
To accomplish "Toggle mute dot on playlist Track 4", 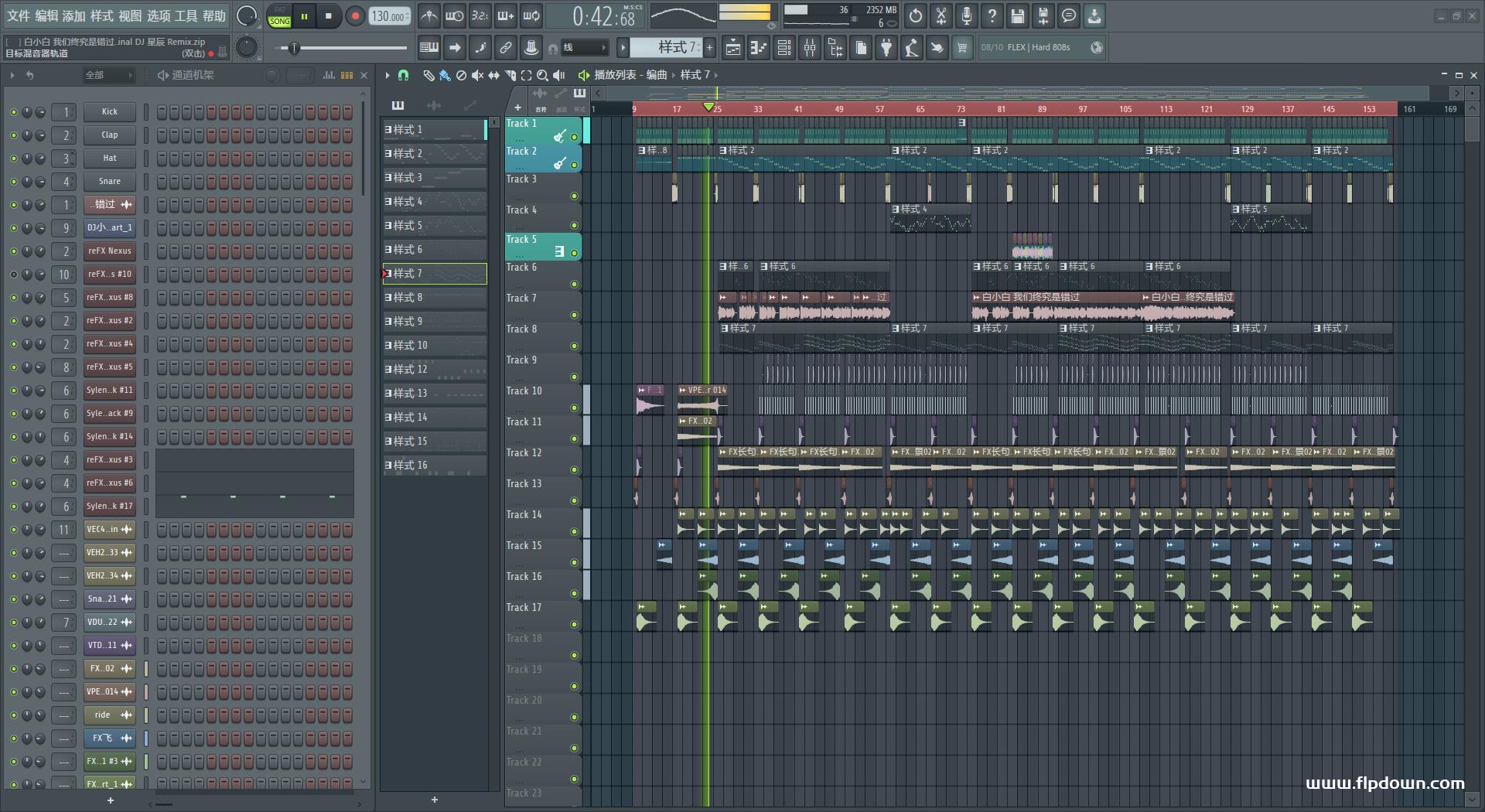I will tap(574, 225).
